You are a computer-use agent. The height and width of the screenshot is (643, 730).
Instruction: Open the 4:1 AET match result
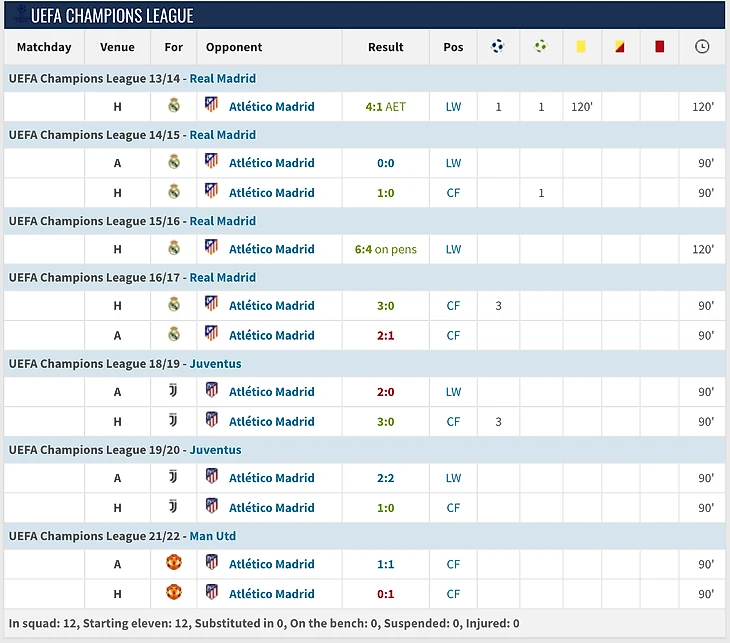tap(385, 107)
